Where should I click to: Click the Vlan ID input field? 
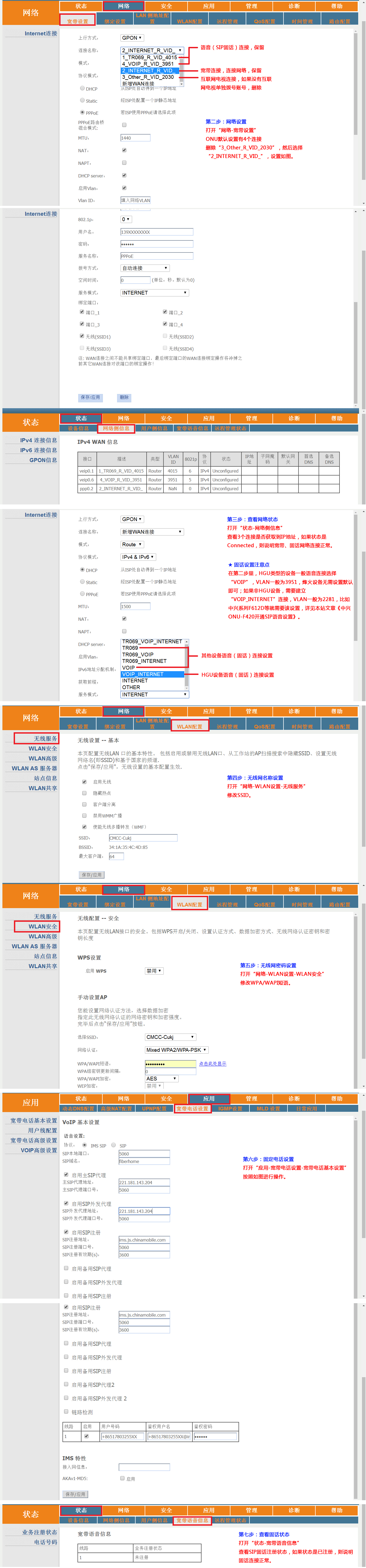coord(135,200)
